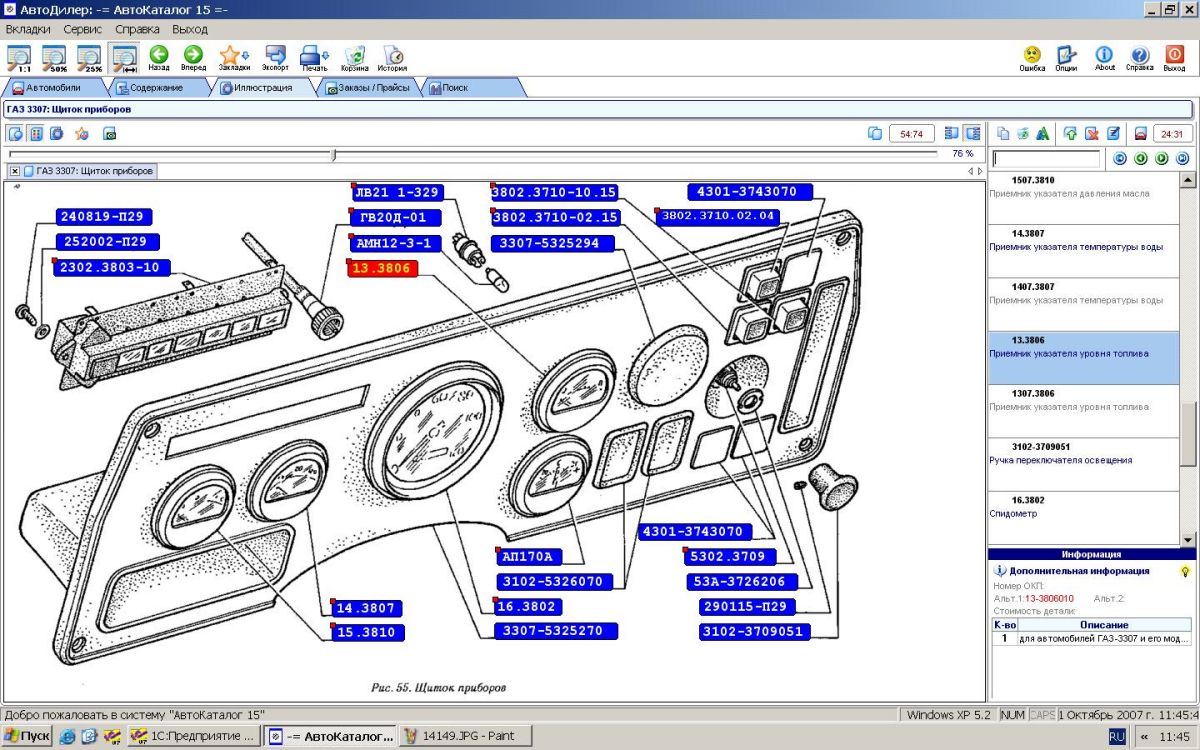1200x750 pixels.
Task: Select part 1507.3810 in the parts list
Action: tap(1084, 199)
